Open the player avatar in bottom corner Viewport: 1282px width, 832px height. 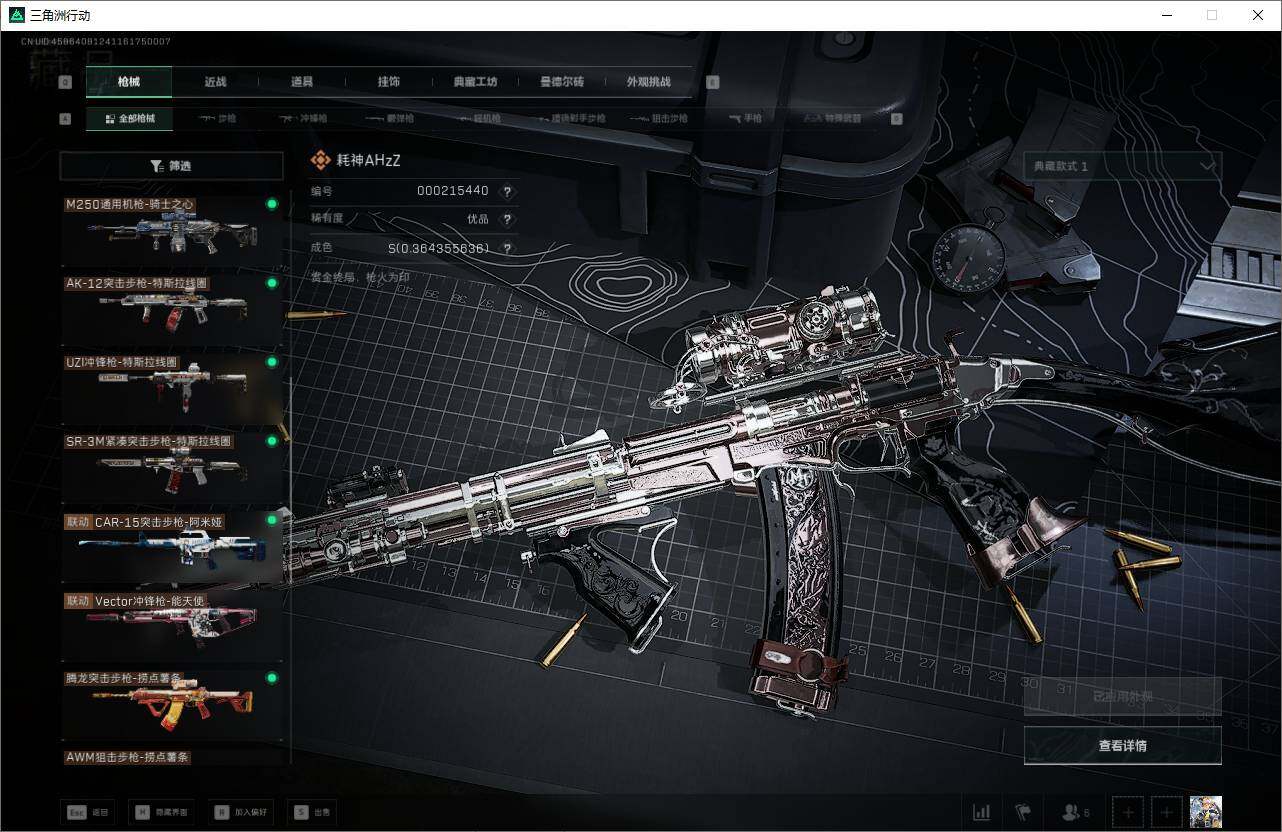(1205, 812)
